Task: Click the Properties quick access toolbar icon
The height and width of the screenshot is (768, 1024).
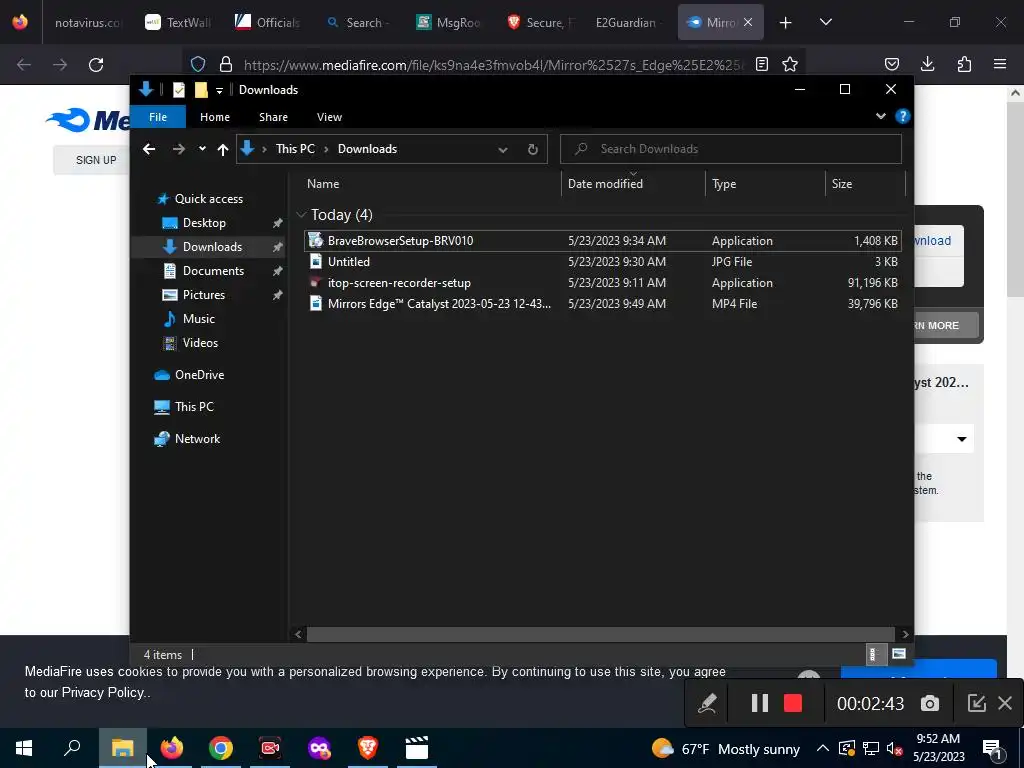Action: pyautogui.click(x=178, y=89)
